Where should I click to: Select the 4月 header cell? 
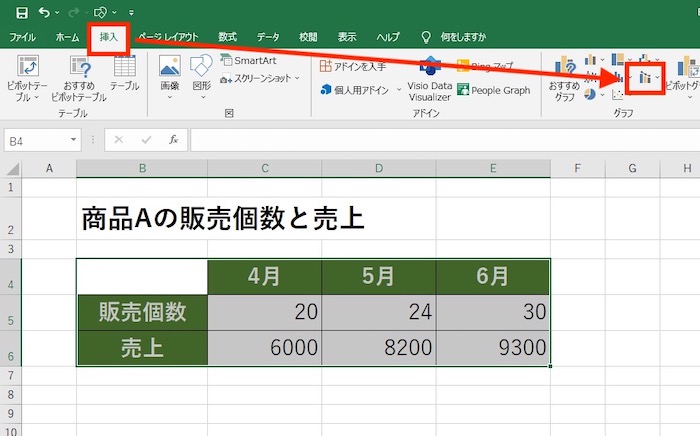(x=264, y=276)
